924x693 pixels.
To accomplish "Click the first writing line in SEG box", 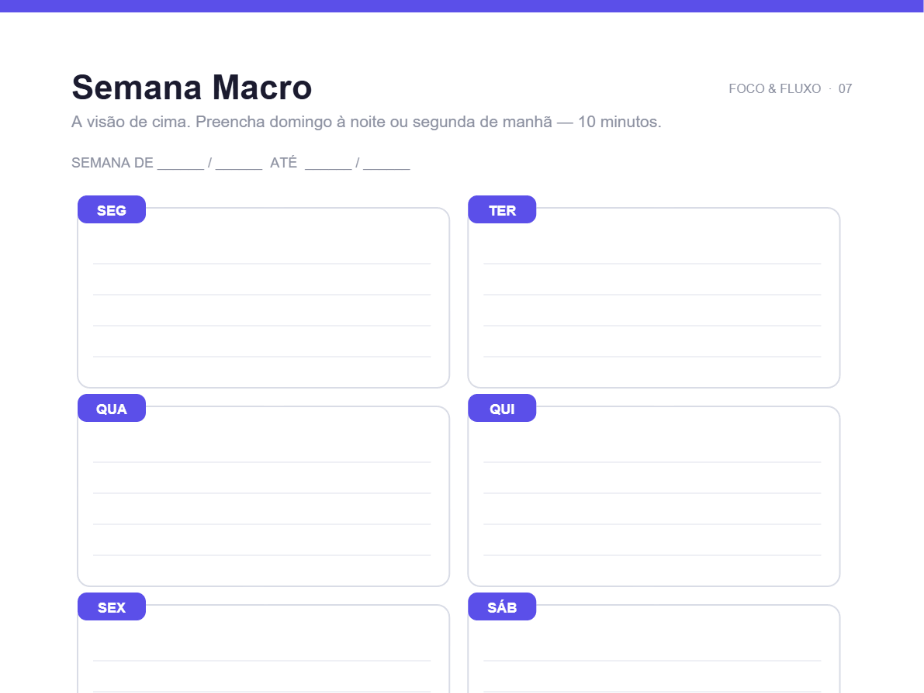I will pos(262,263).
